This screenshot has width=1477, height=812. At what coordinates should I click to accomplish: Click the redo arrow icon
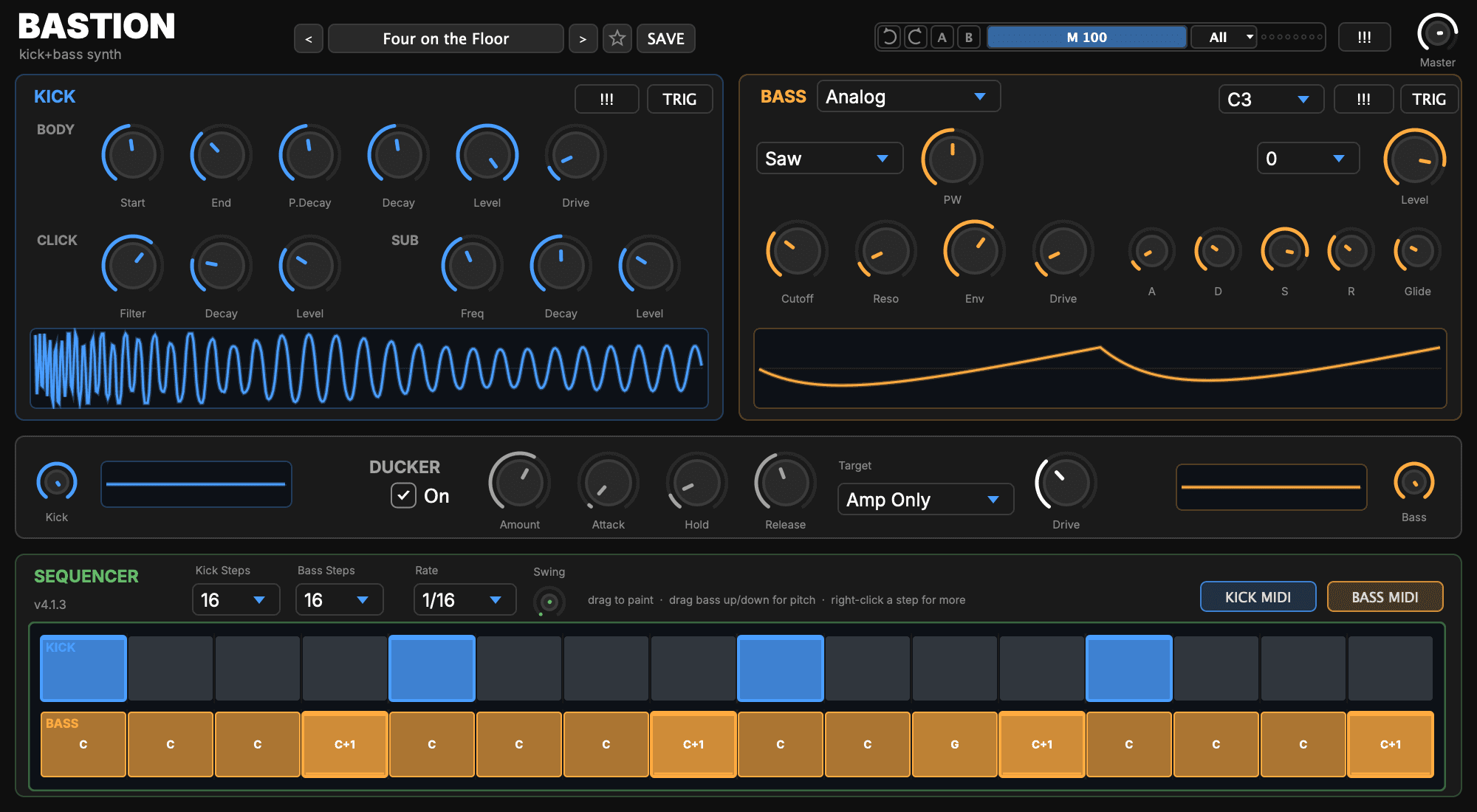click(915, 37)
